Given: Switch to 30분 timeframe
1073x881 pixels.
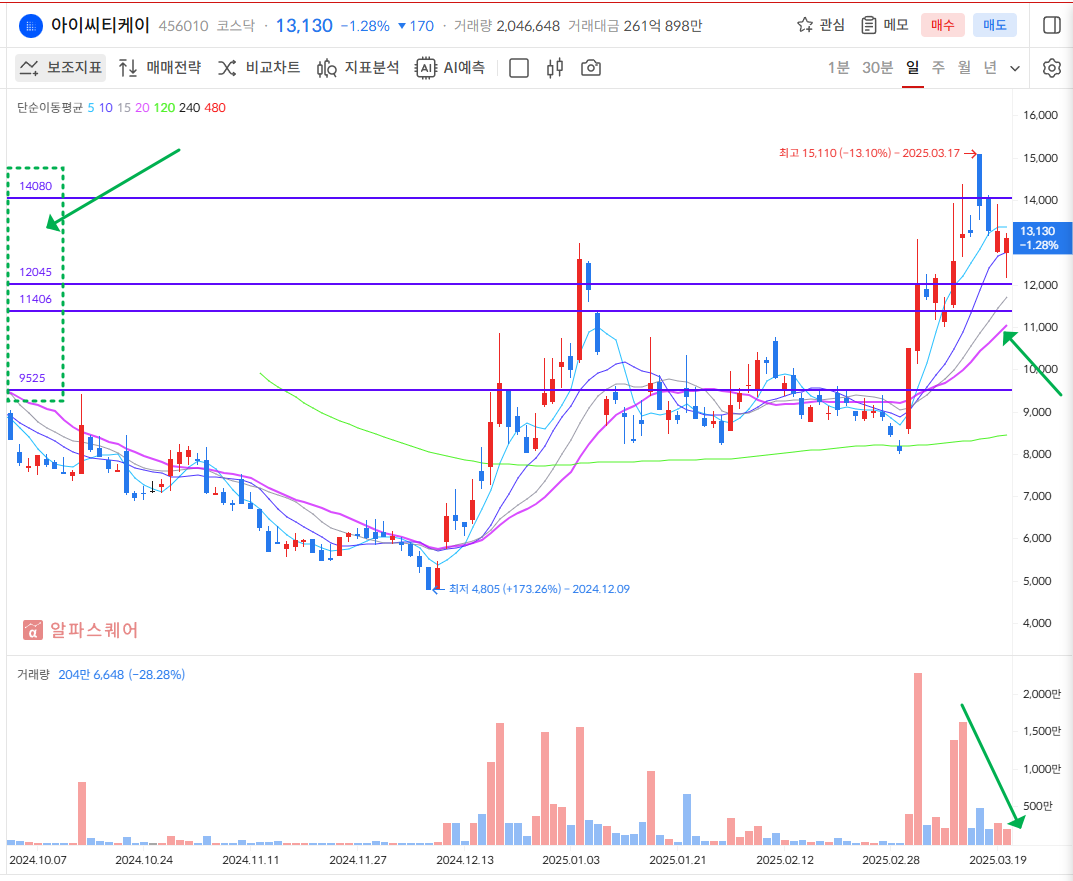Looking at the screenshot, I should click(877, 68).
